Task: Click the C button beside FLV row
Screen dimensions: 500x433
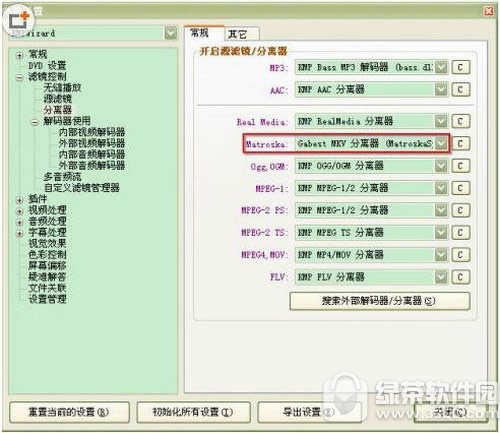Action: (461, 277)
